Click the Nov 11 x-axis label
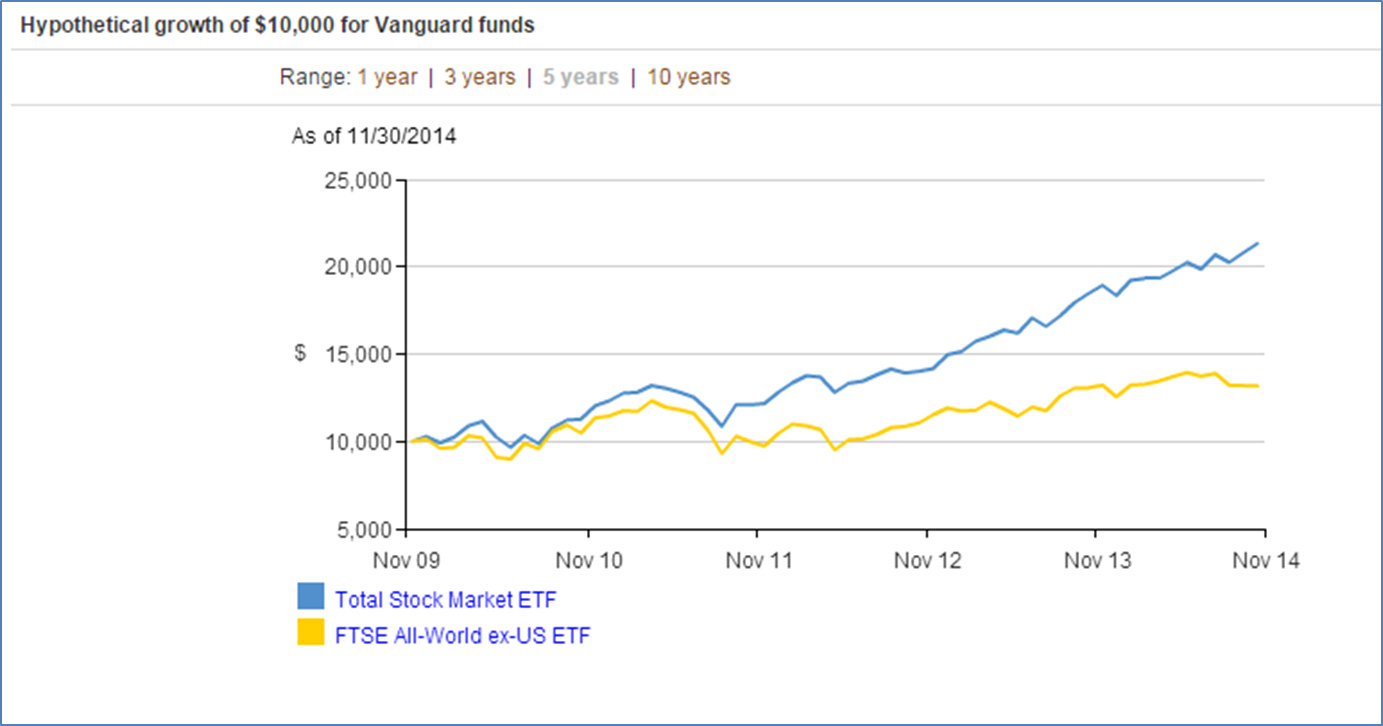 pyautogui.click(x=758, y=560)
